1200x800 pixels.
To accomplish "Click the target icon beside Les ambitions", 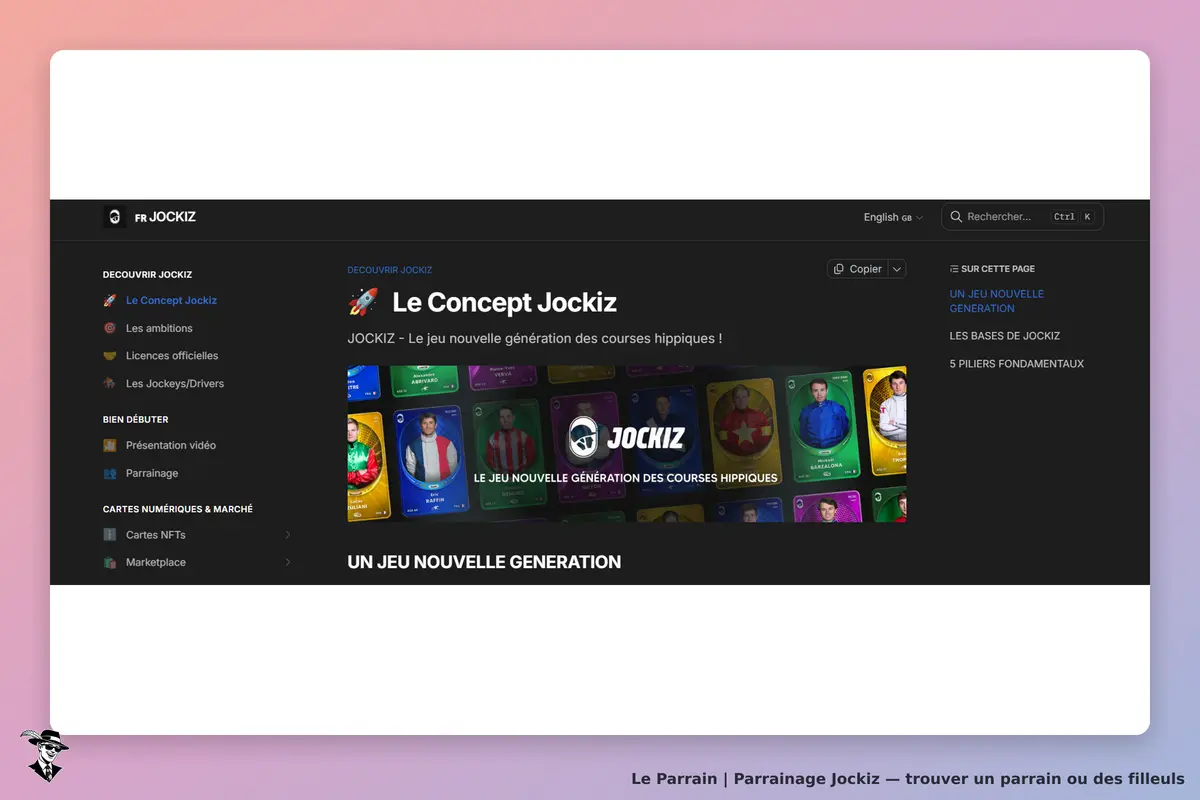I will (110, 328).
